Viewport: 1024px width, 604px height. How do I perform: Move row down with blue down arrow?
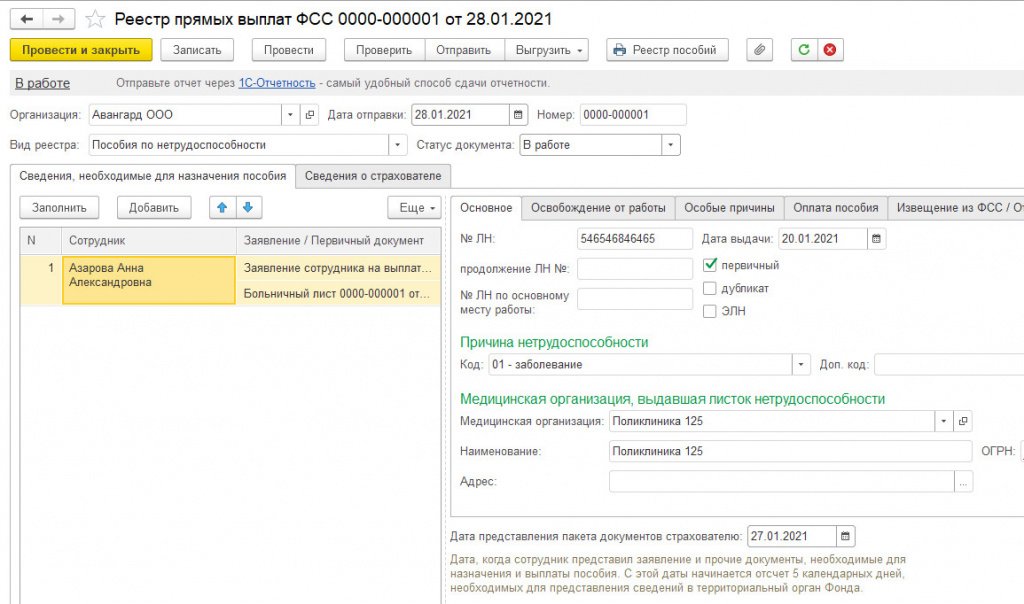247,207
